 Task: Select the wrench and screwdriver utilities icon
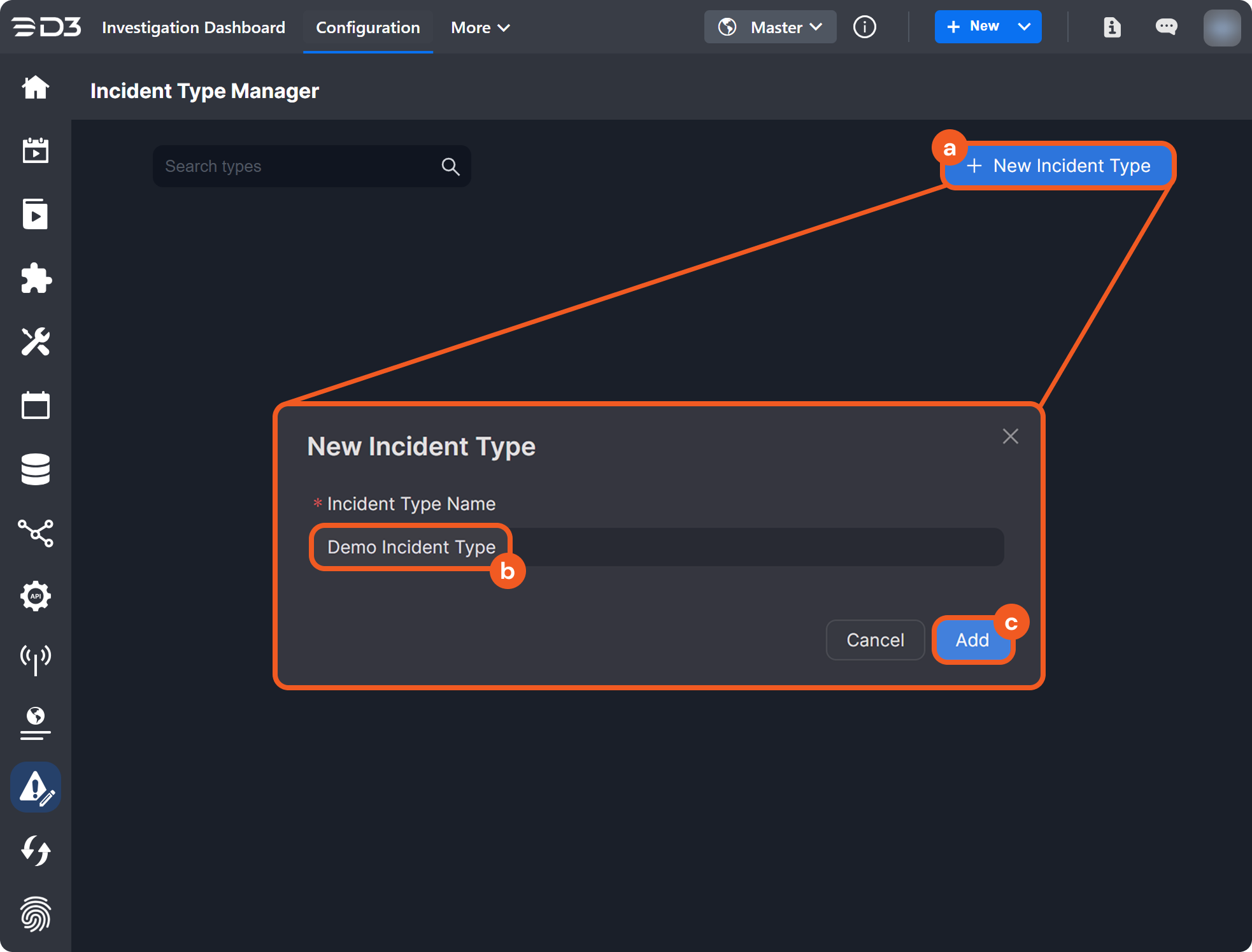click(35, 342)
